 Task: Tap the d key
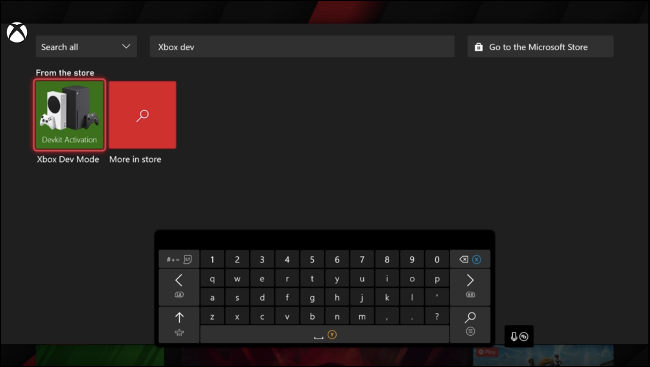(262, 297)
